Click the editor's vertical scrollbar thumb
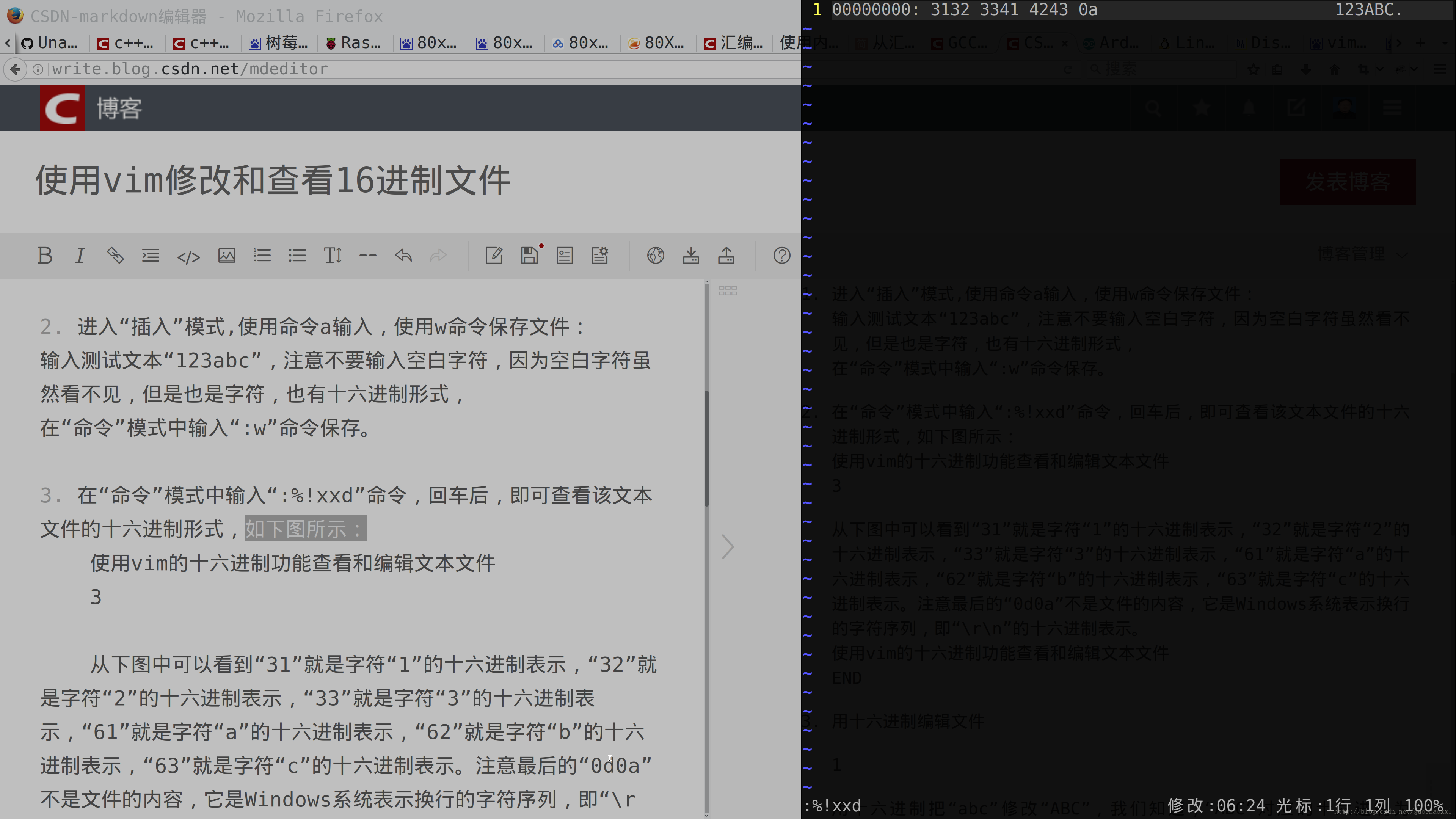Screen dimensions: 1456x819 pos(706,448)
